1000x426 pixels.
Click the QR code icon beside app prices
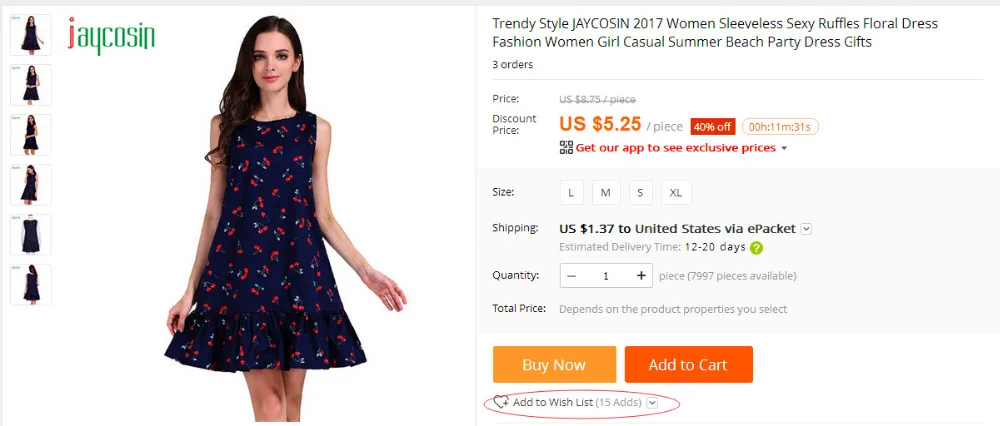pyautogui.click(x=566, y=147)
